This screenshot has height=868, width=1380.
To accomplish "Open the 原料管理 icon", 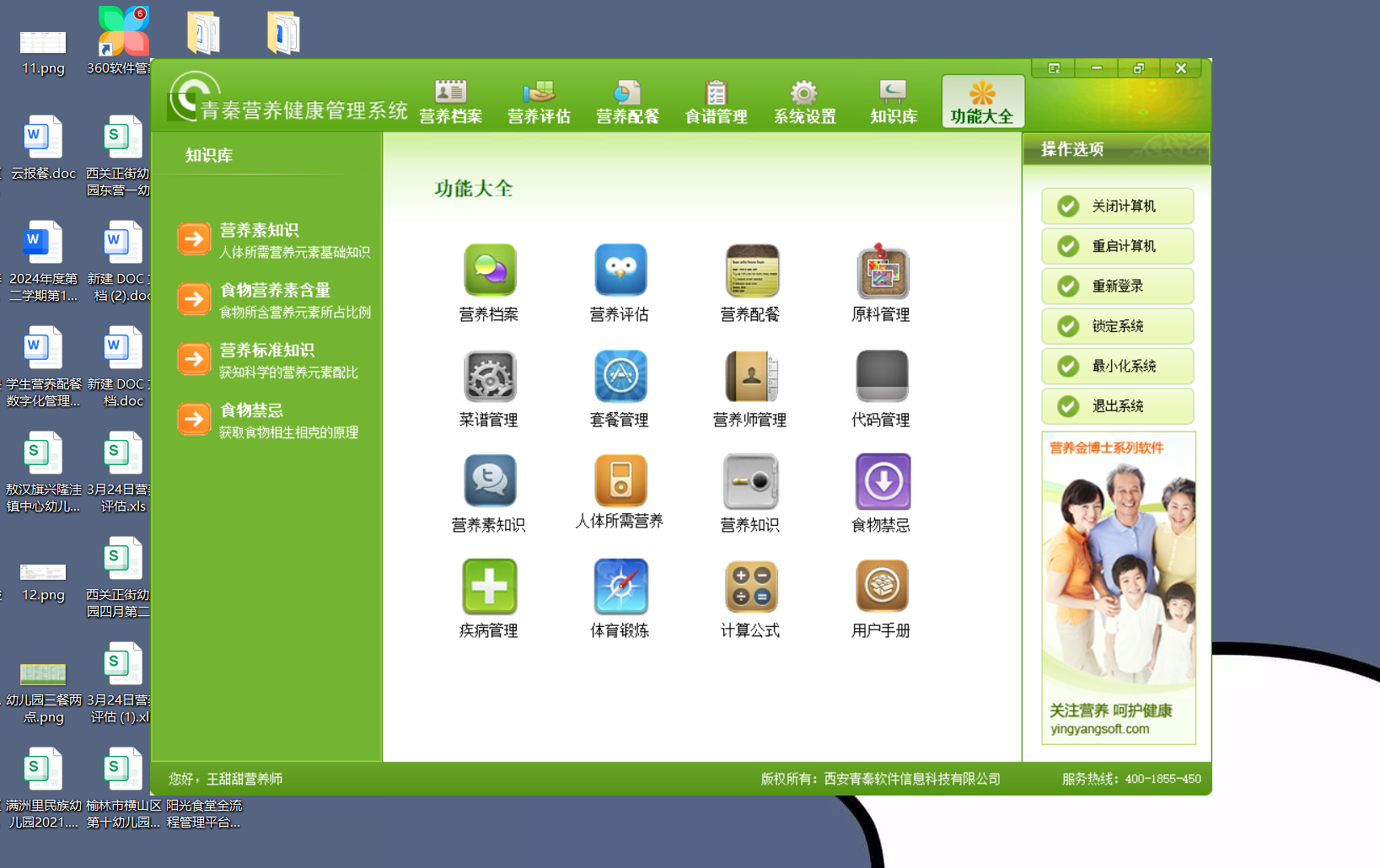I will point(882,271).
